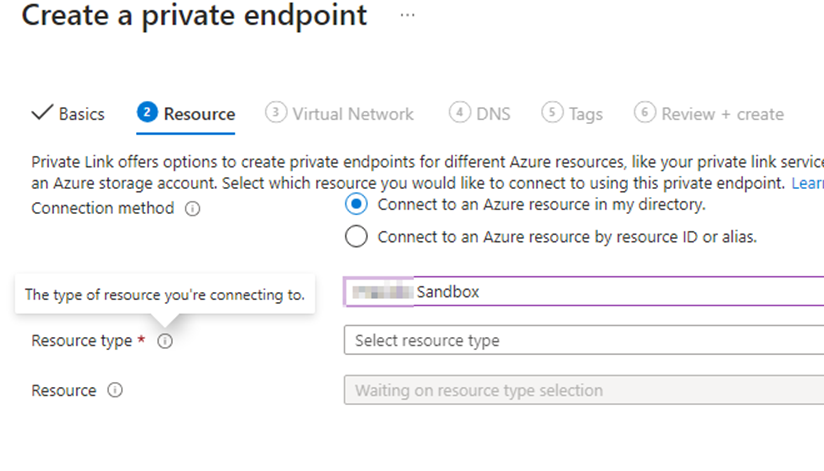Image resolution: width=824 pixels, height=471 pixels.
Task: Click the step 6 Review circle icon
Action: click(x=644, y=112)
